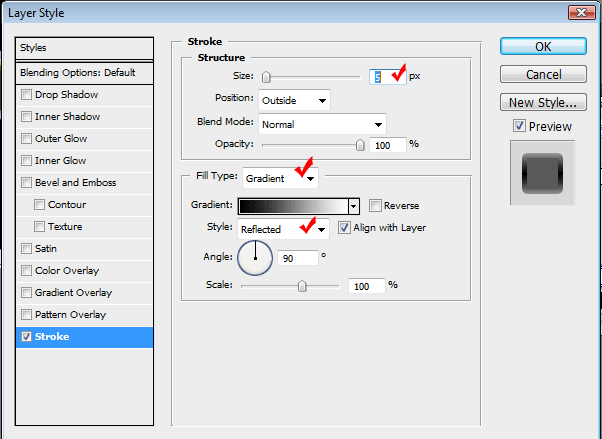Select the Drop Shadow label

tap(66, 94)
